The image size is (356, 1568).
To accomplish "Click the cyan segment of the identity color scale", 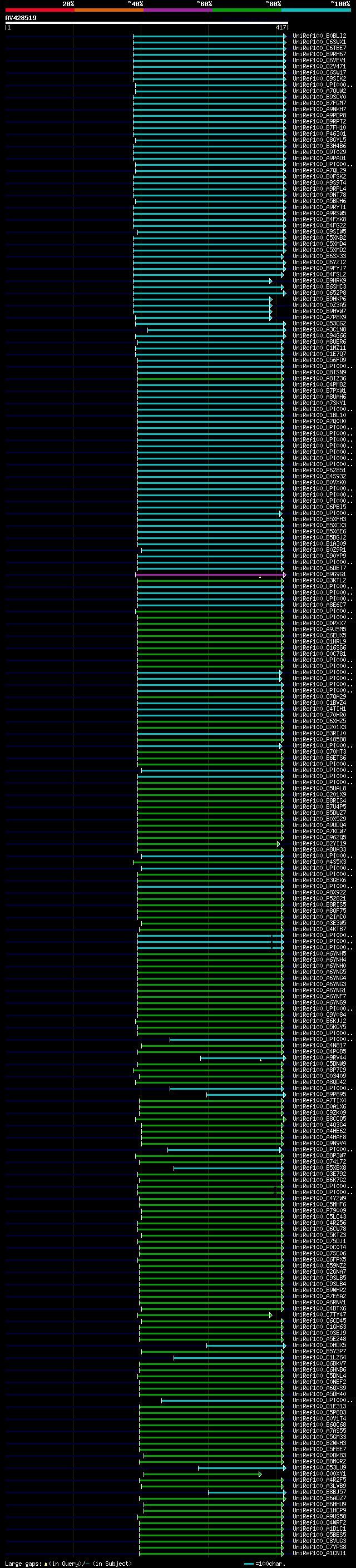I will pos(316,10).
